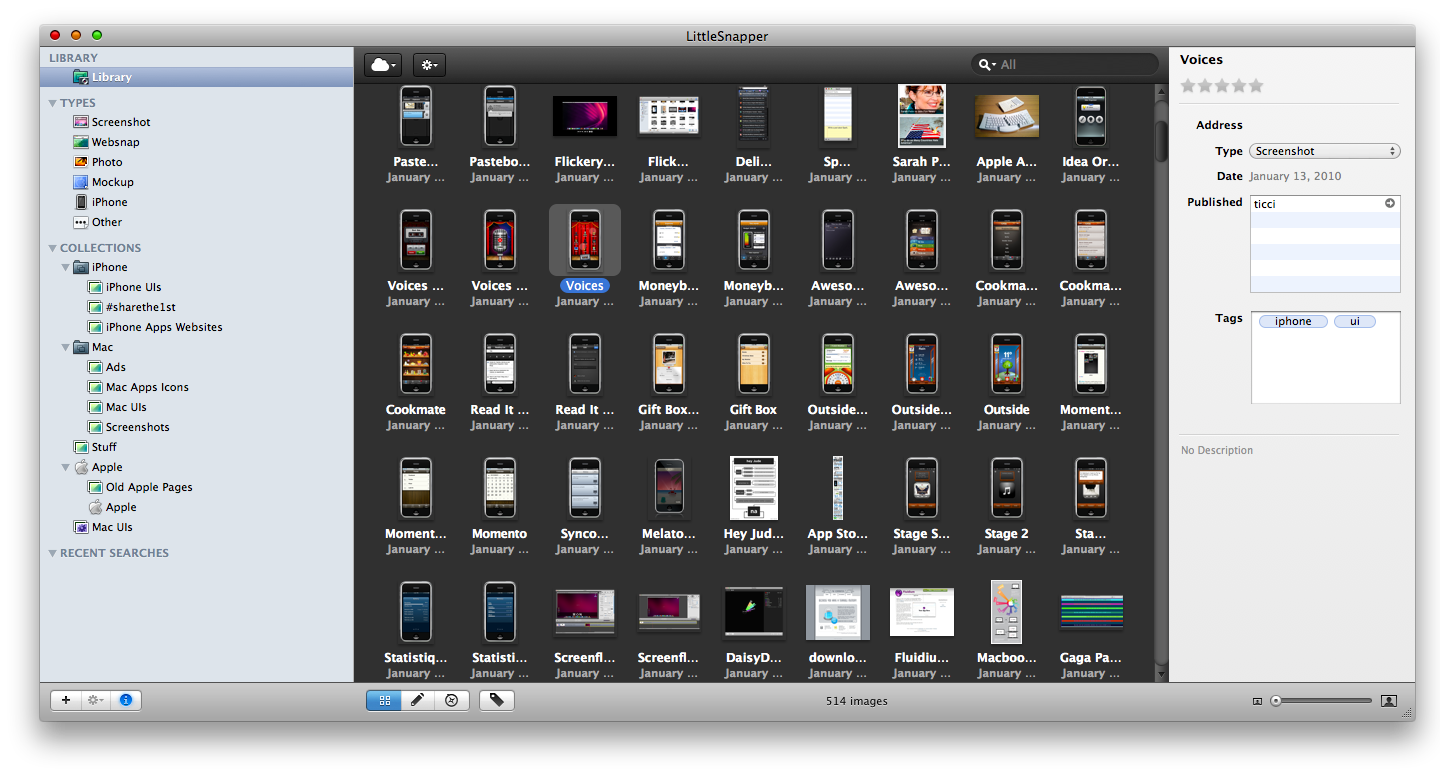Select the selected Voices thumbnail
Screen dimensions: 1440x776
585,240
